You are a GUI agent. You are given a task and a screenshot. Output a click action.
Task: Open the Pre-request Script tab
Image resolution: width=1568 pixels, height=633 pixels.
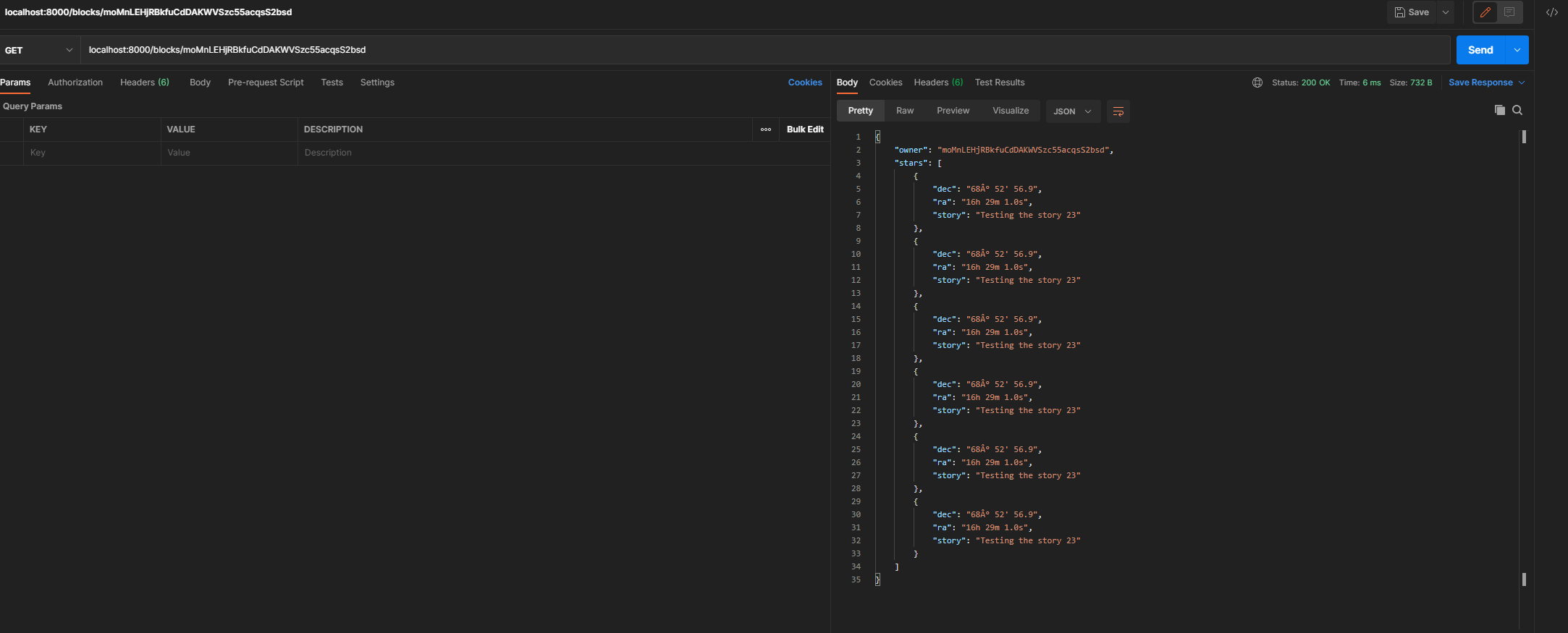(266, 82)
